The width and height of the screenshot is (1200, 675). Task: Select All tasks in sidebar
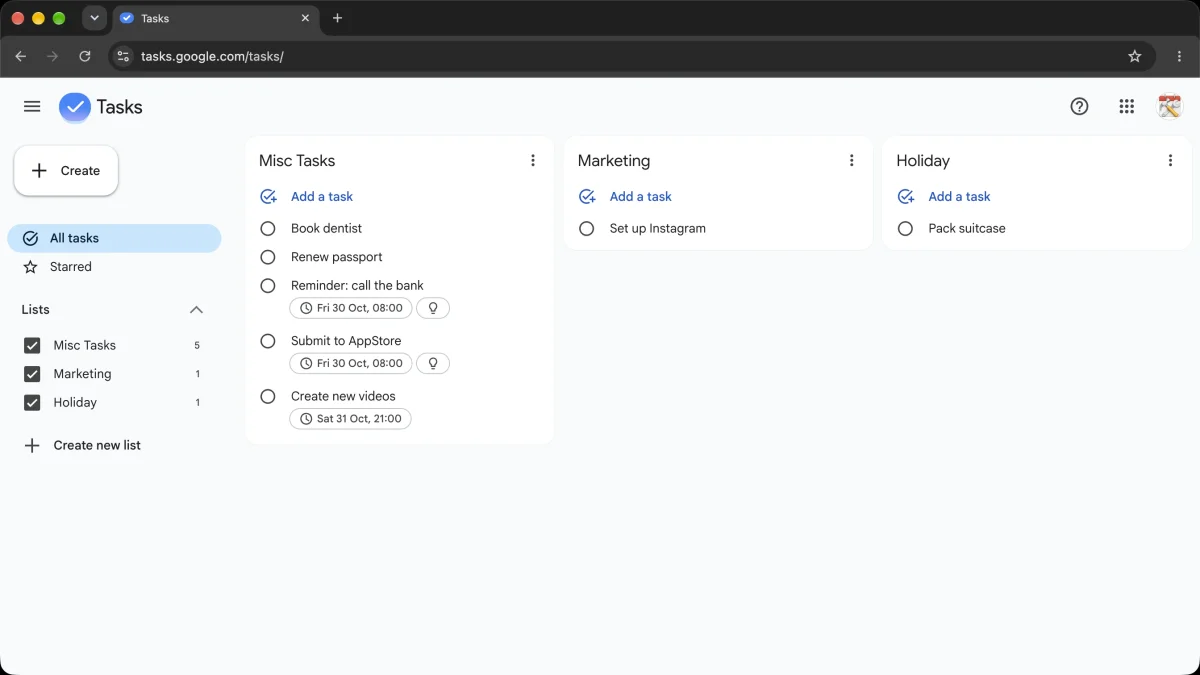coord(114,238)
